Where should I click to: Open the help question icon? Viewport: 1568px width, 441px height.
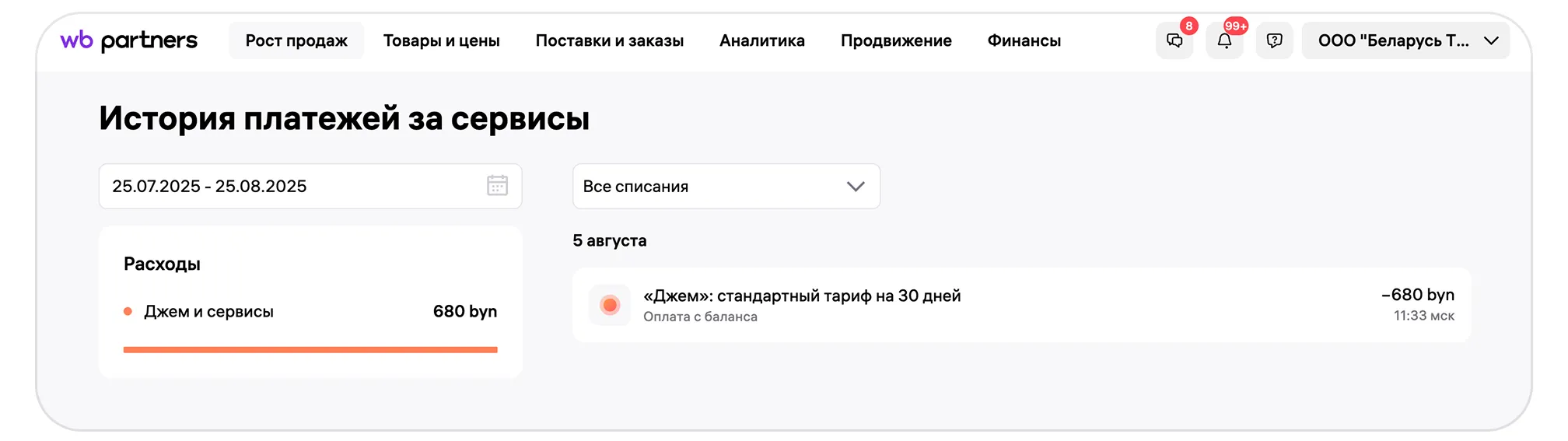point(1274,40)
